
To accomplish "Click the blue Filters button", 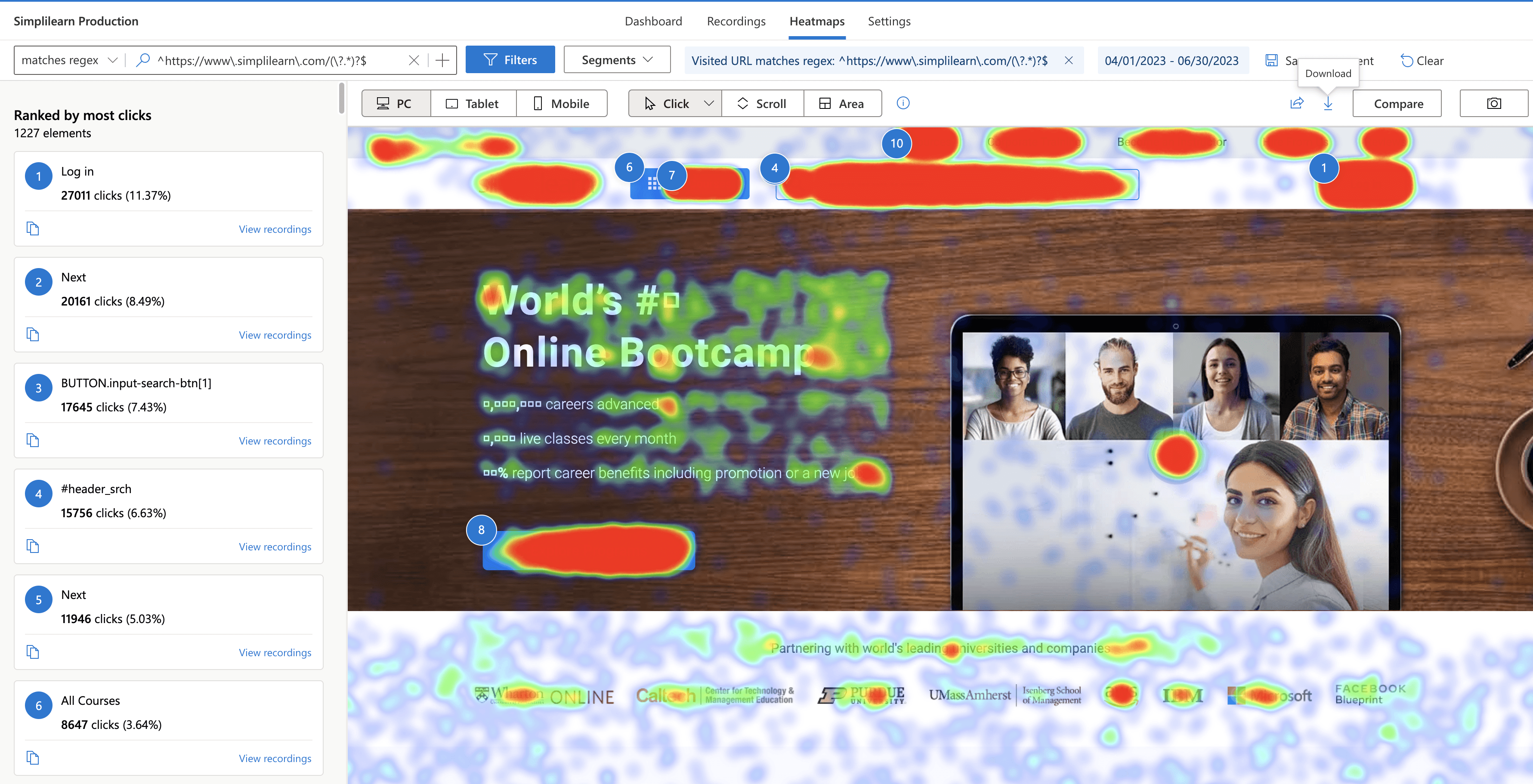I will tap(510, 60).
